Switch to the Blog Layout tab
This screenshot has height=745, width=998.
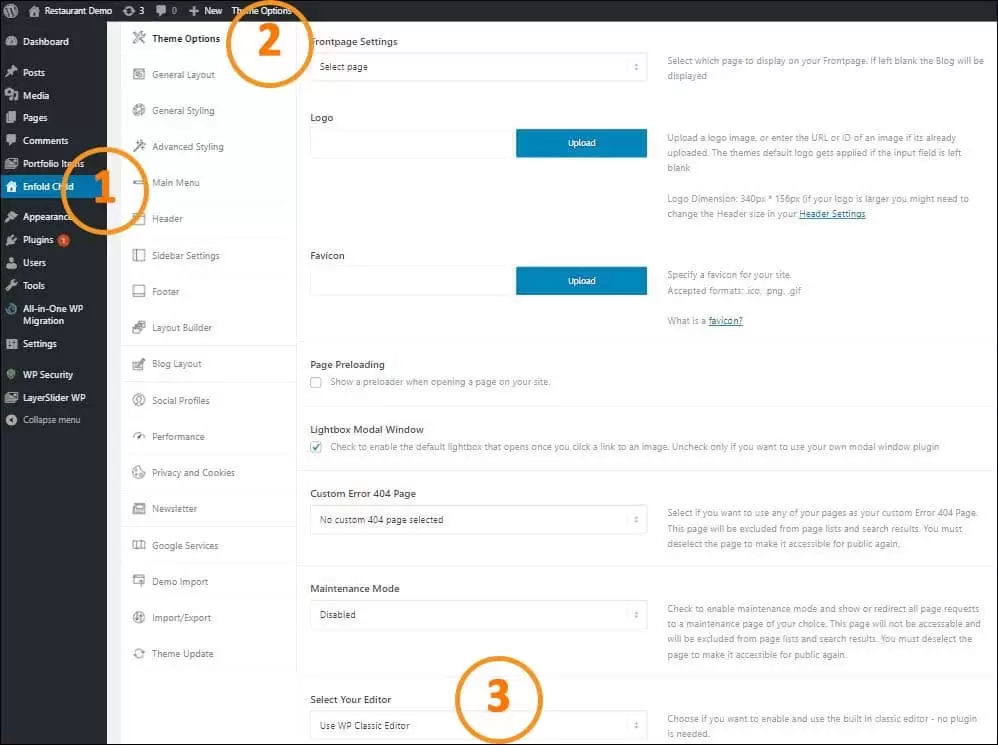pos(176,364)
